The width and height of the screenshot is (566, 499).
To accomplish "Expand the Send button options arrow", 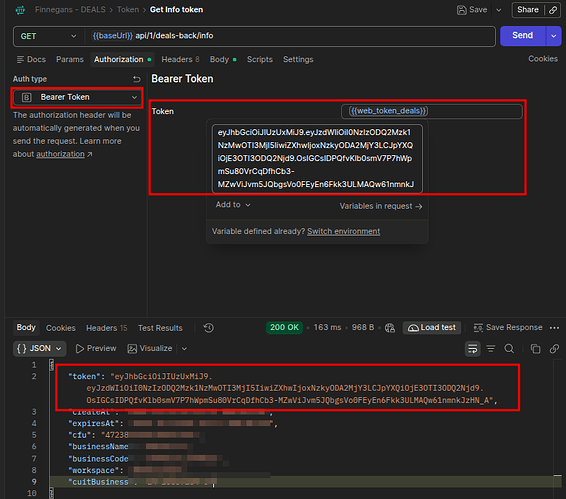I will (553, 36).
